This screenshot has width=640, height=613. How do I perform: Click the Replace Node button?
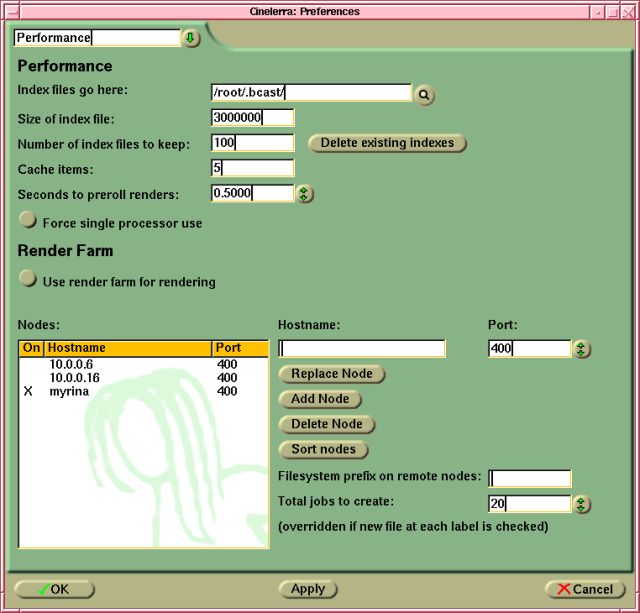[x=331, y=374]
